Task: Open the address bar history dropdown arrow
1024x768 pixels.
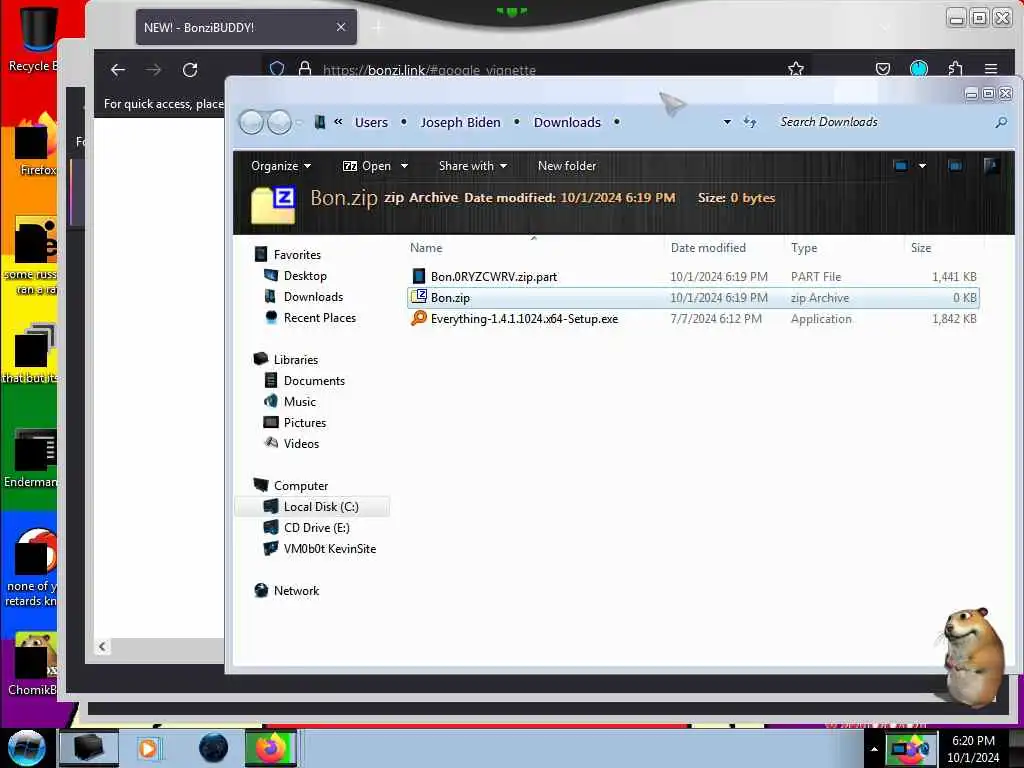Action: pyautogui.click(x=727, y=122)
